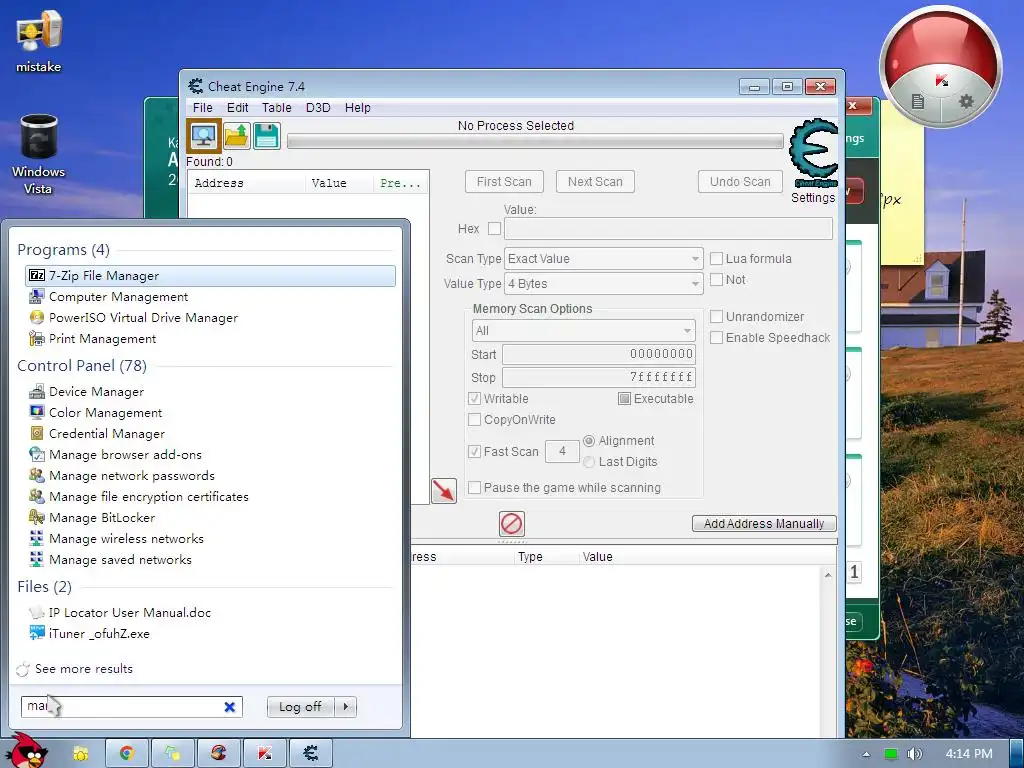
Task: Toggle the Not checkbox
Action: [x=716, y=280]
